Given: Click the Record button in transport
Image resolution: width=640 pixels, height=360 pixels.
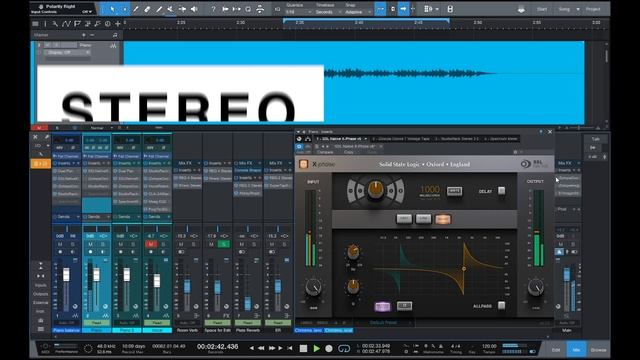Looking at the screenshot, I should [x=329, y=349].
